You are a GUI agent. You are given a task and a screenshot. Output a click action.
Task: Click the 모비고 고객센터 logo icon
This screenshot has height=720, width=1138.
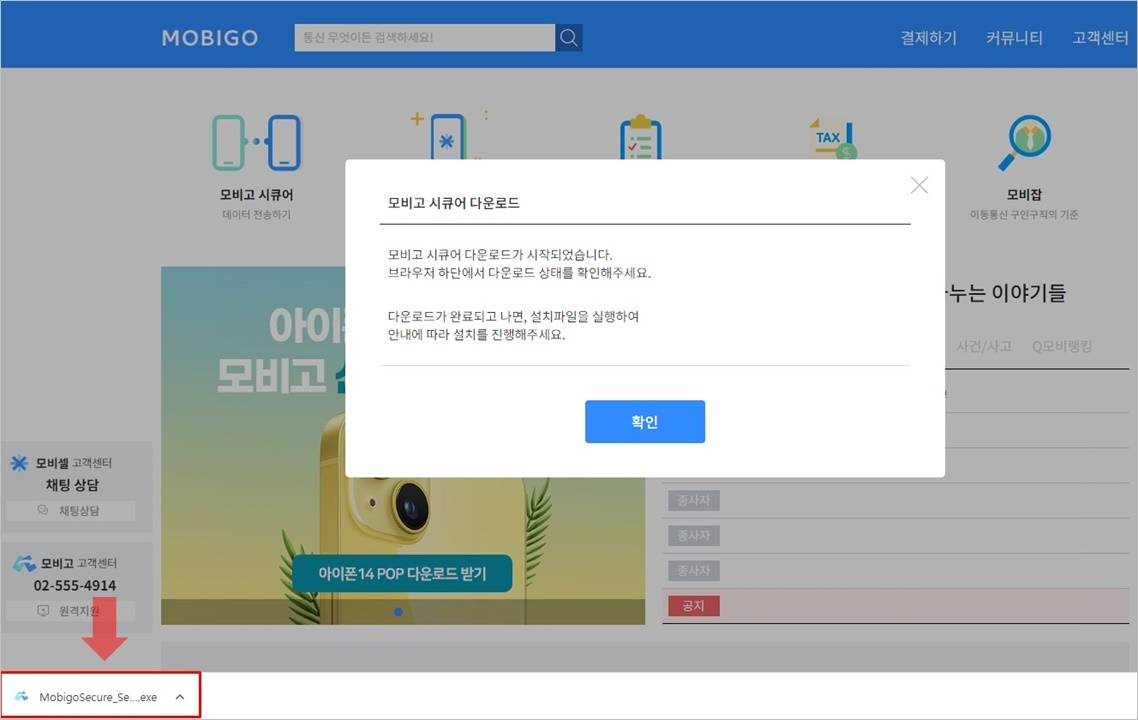point(24,563)
